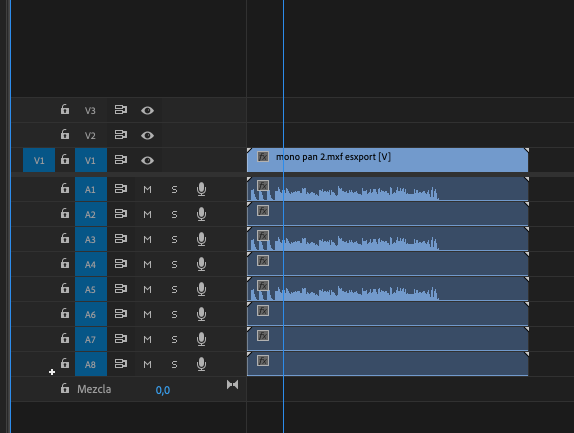The height and width of the screenshot is (433, 574).
Task: Enable voice-over record on A3
Action: coord(201,239)
